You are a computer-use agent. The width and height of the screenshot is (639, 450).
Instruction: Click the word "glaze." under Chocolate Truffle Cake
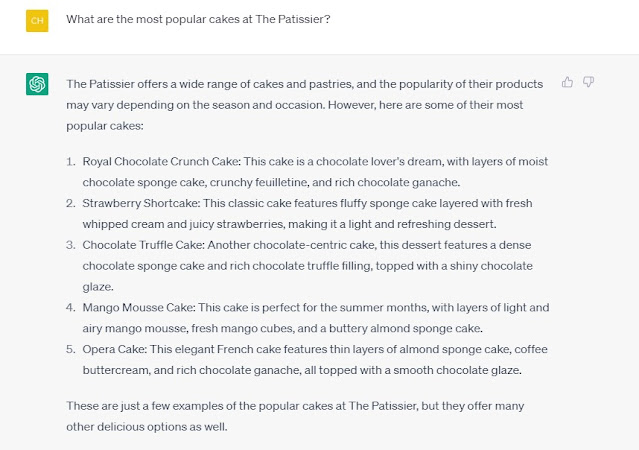(x=98, y=287)
